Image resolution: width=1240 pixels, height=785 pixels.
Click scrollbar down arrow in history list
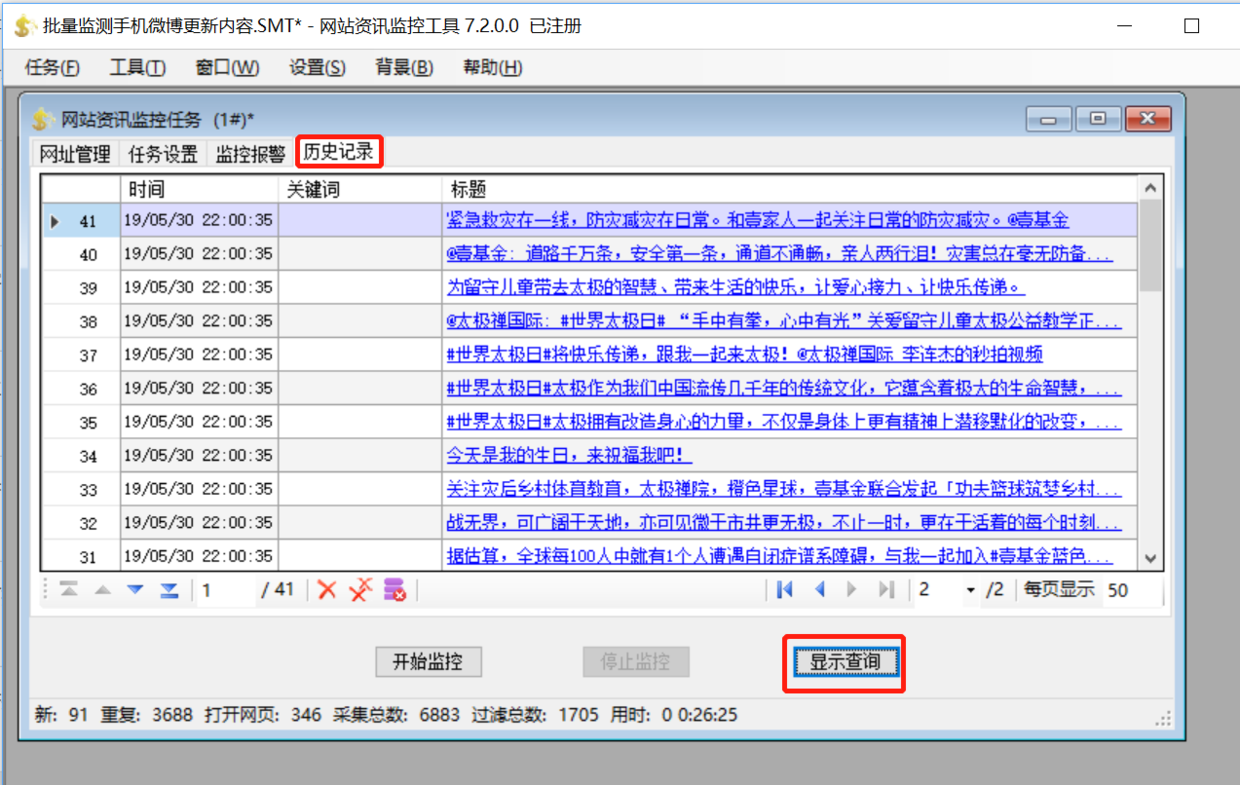pos(1150,559)
